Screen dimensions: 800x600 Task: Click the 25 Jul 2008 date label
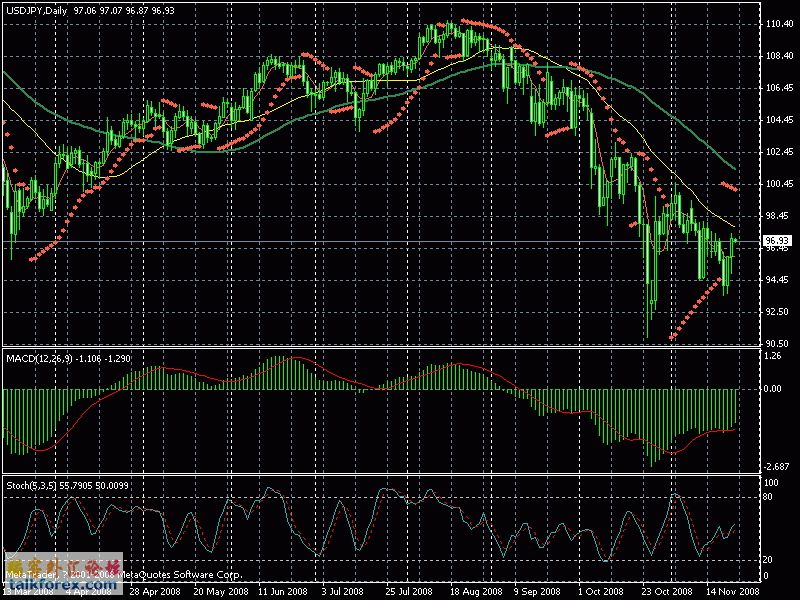[x=411, y=592]
